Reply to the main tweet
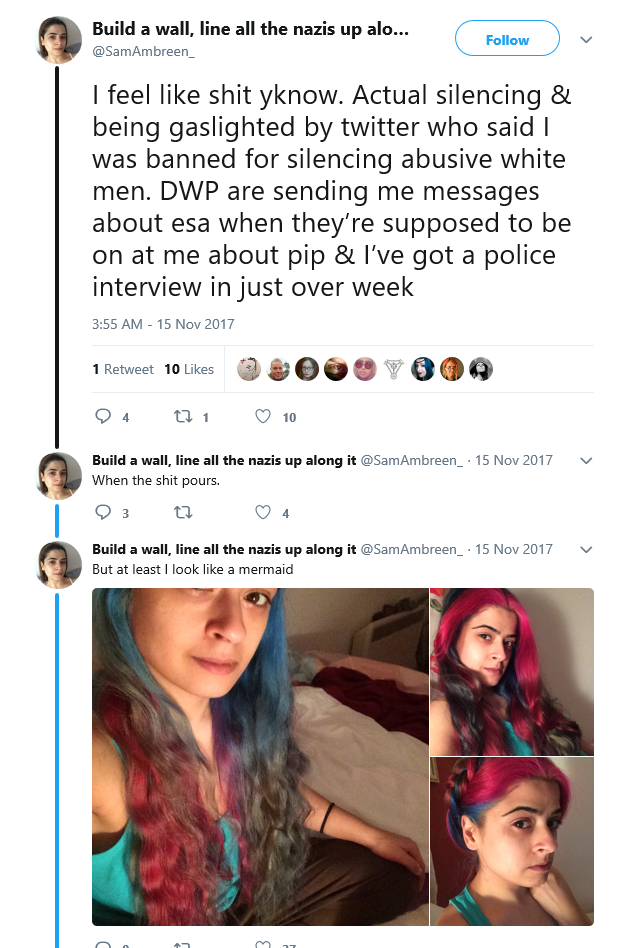 pos(103,417)
